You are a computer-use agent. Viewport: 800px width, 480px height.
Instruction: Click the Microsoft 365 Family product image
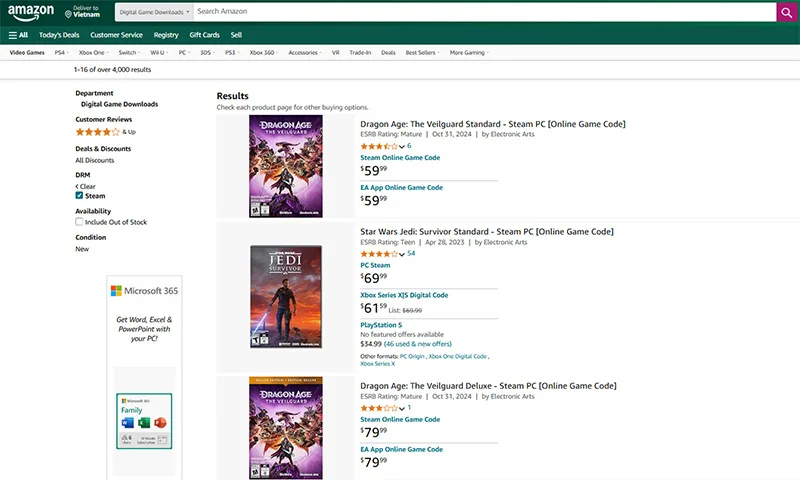pos(144,421)
